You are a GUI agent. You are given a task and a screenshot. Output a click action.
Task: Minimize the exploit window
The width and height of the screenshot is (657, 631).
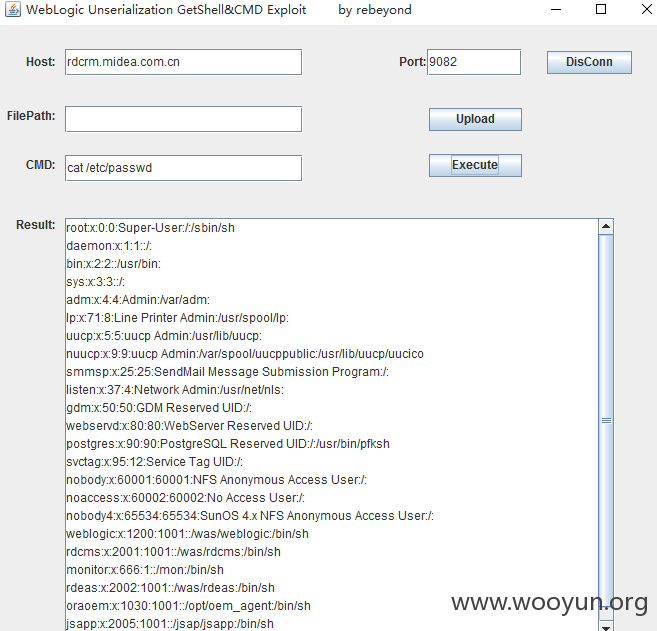[x=556, y=9]
